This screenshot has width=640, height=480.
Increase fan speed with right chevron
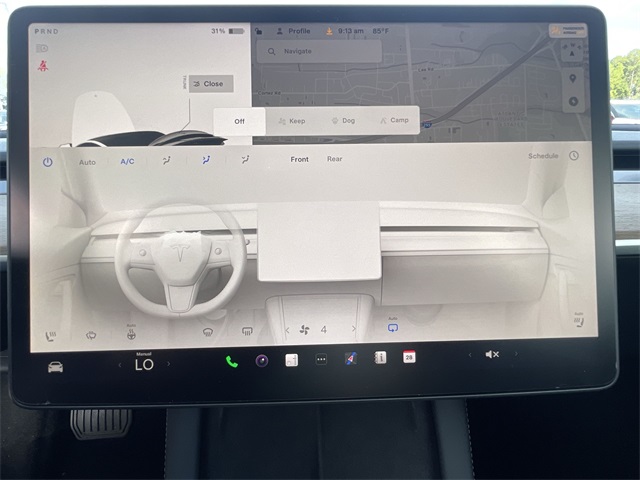tap(353, 329)
